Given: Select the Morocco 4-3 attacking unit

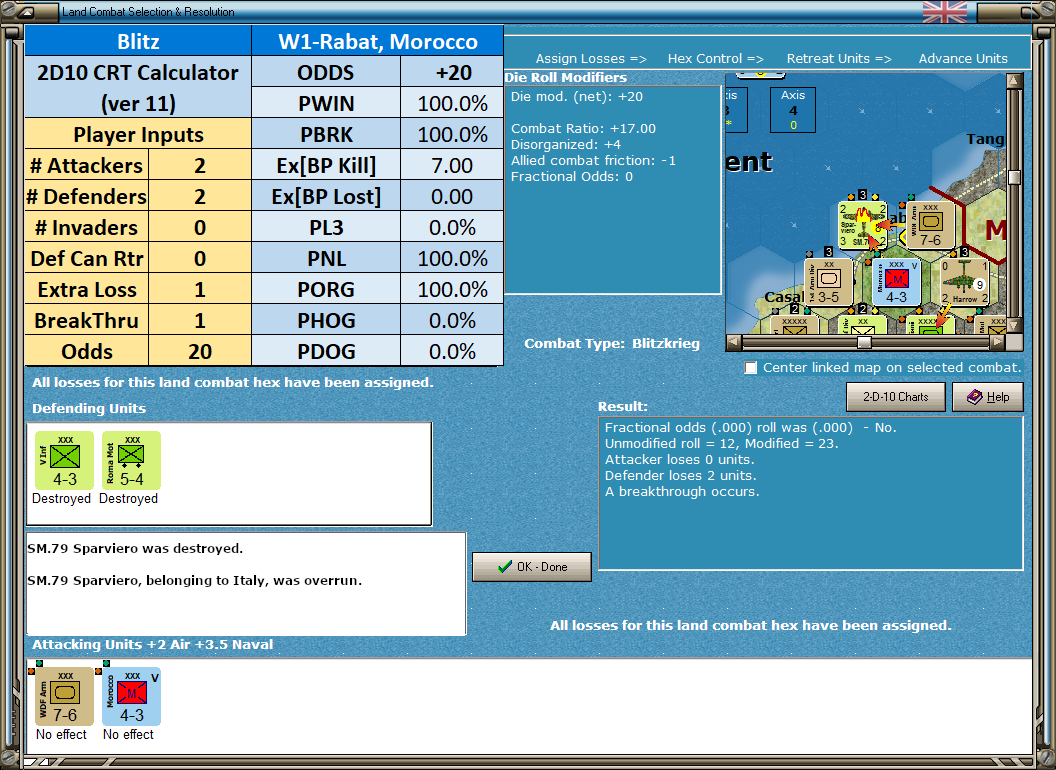Looking at the screenshot, I should pos(131,697).
